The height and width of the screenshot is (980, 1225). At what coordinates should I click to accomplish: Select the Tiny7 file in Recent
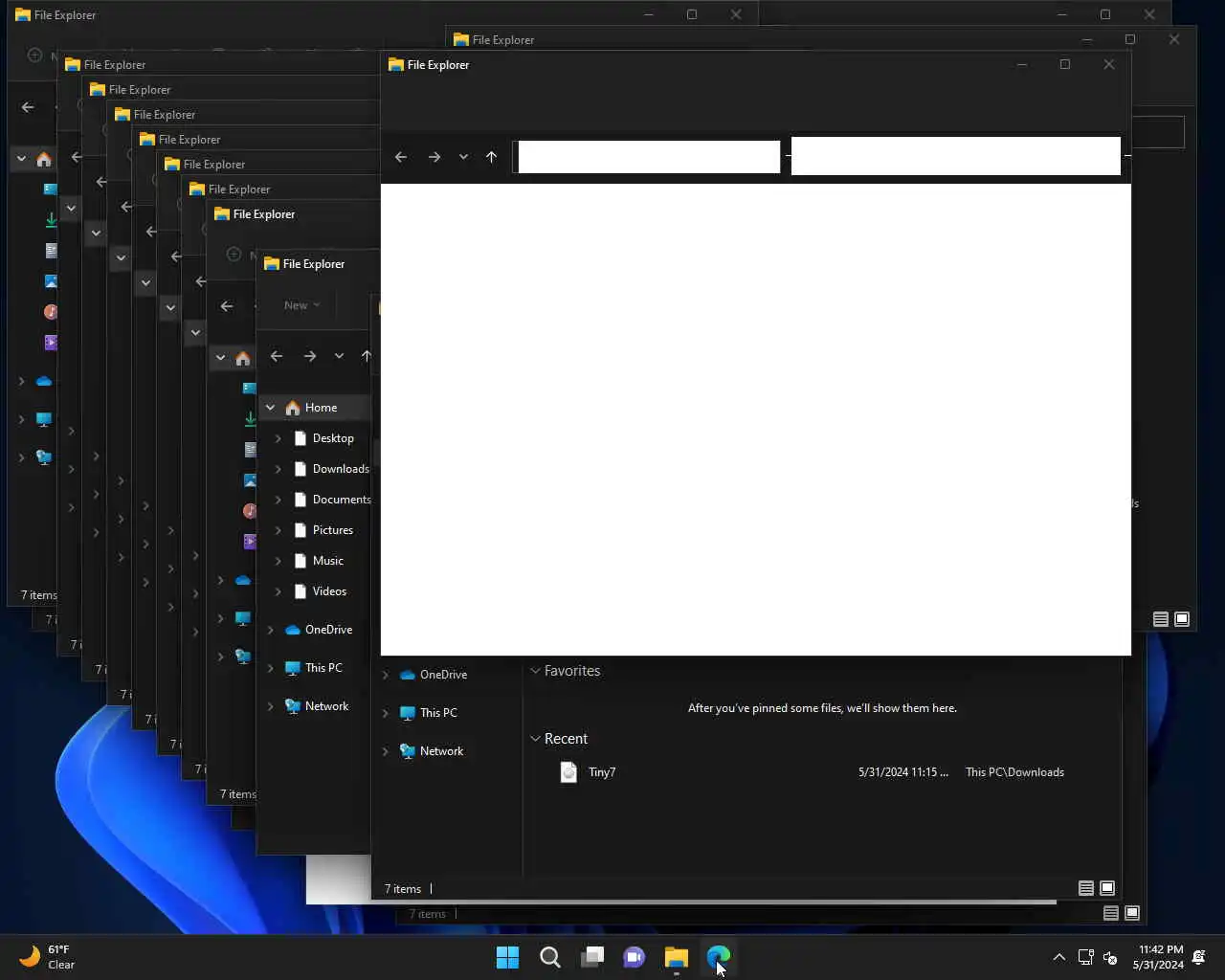coord(588,772)
